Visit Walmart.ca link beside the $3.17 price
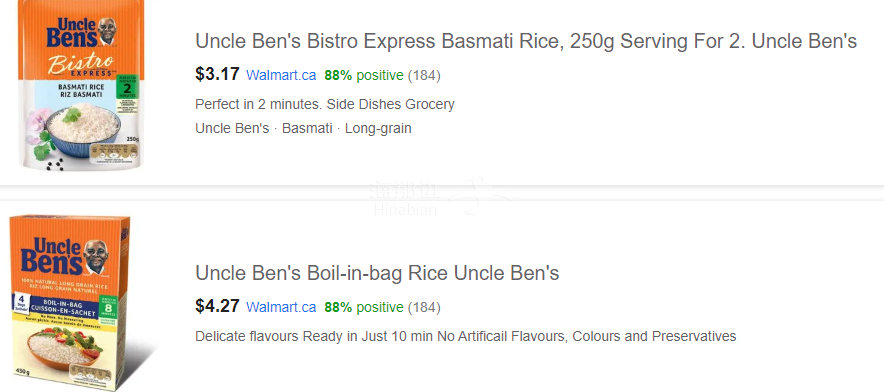 coord(281,75)
